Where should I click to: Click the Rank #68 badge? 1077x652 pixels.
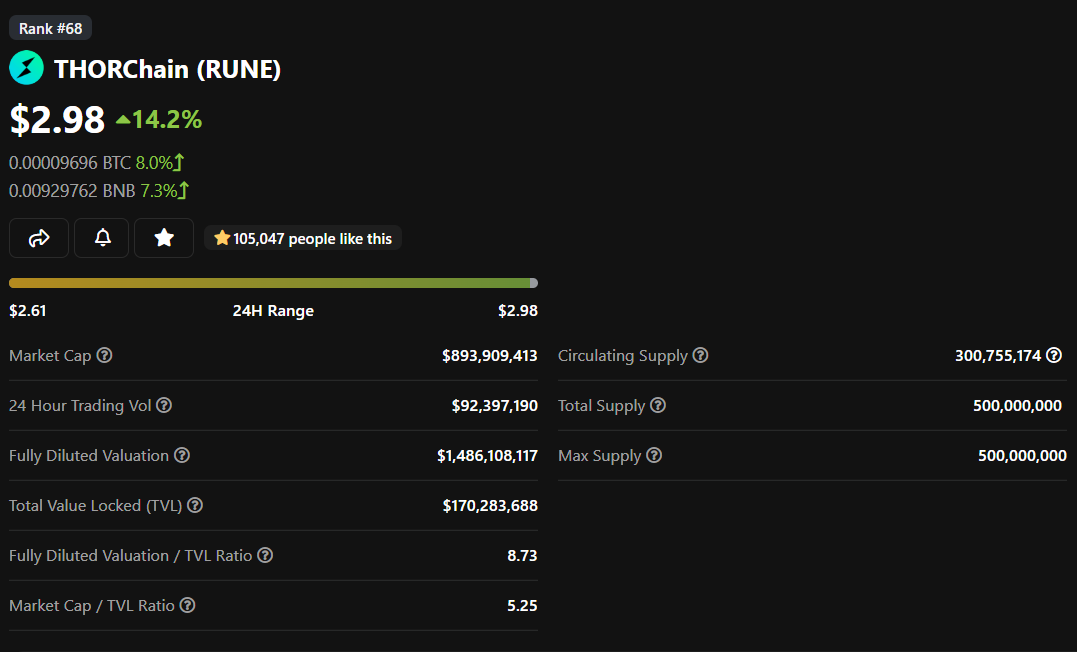[50, 28]
